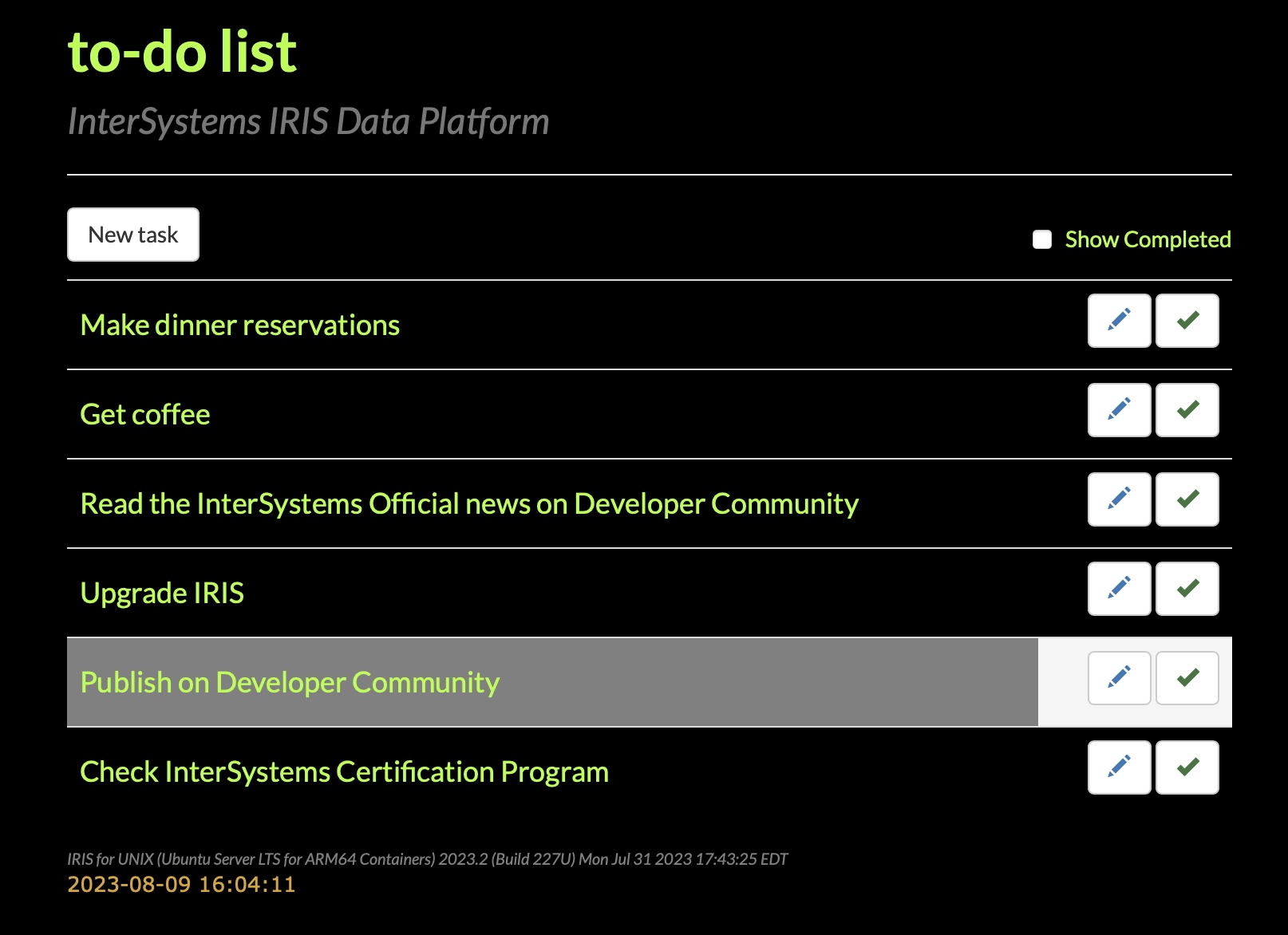Click the IRIS for UNIX version string
The image size is (1288, 935).
coord(427,859)
